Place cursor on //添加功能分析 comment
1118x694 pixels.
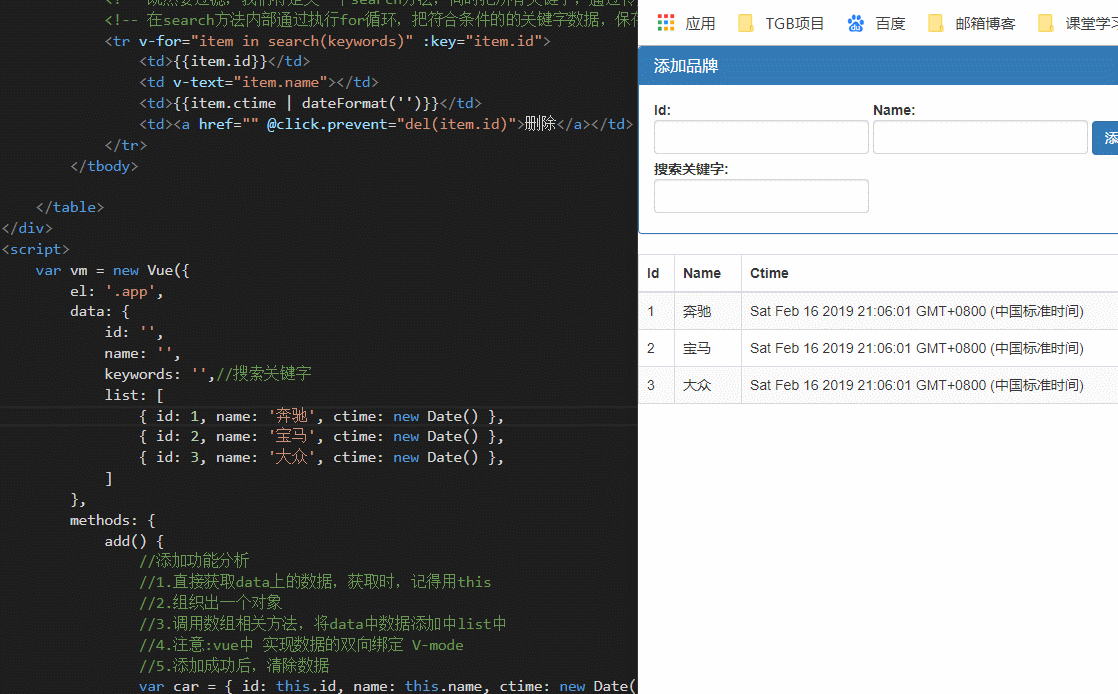coord(194,561)
